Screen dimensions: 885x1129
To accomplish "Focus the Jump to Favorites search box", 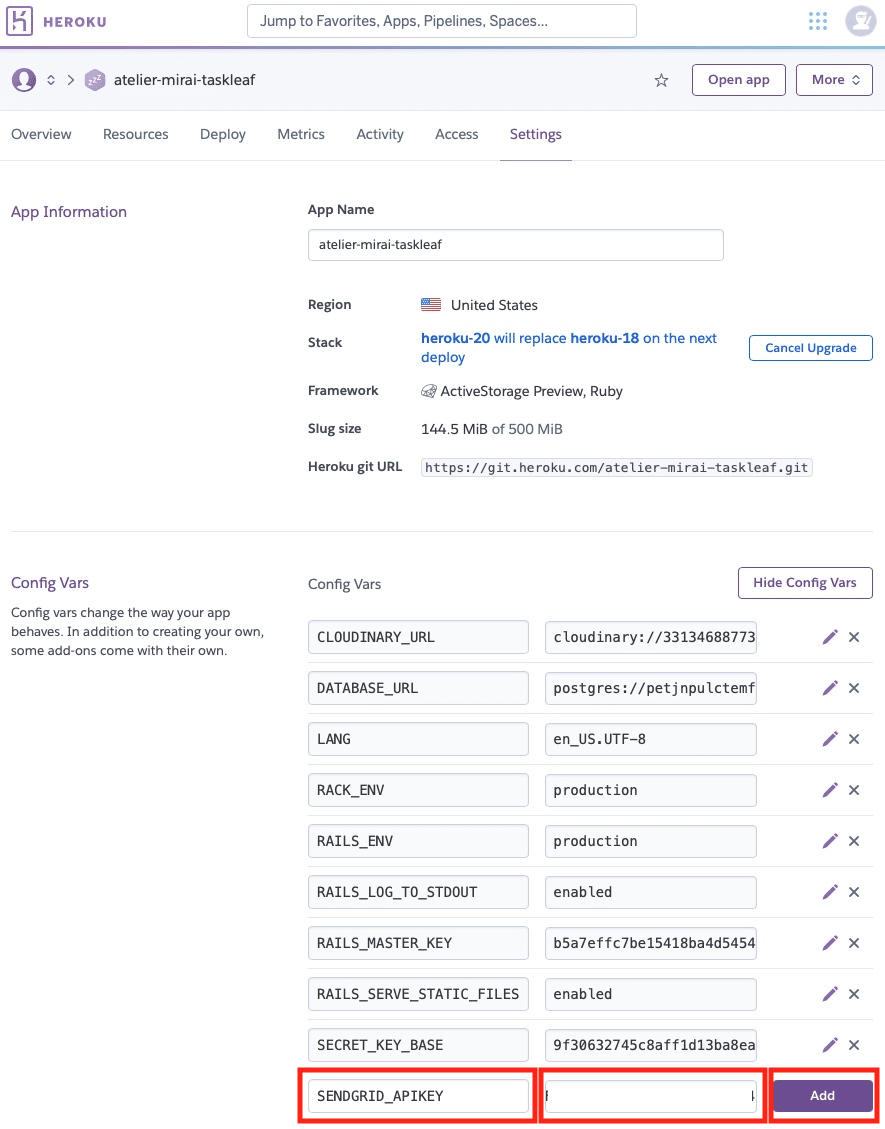I will (x=441, y=21).
